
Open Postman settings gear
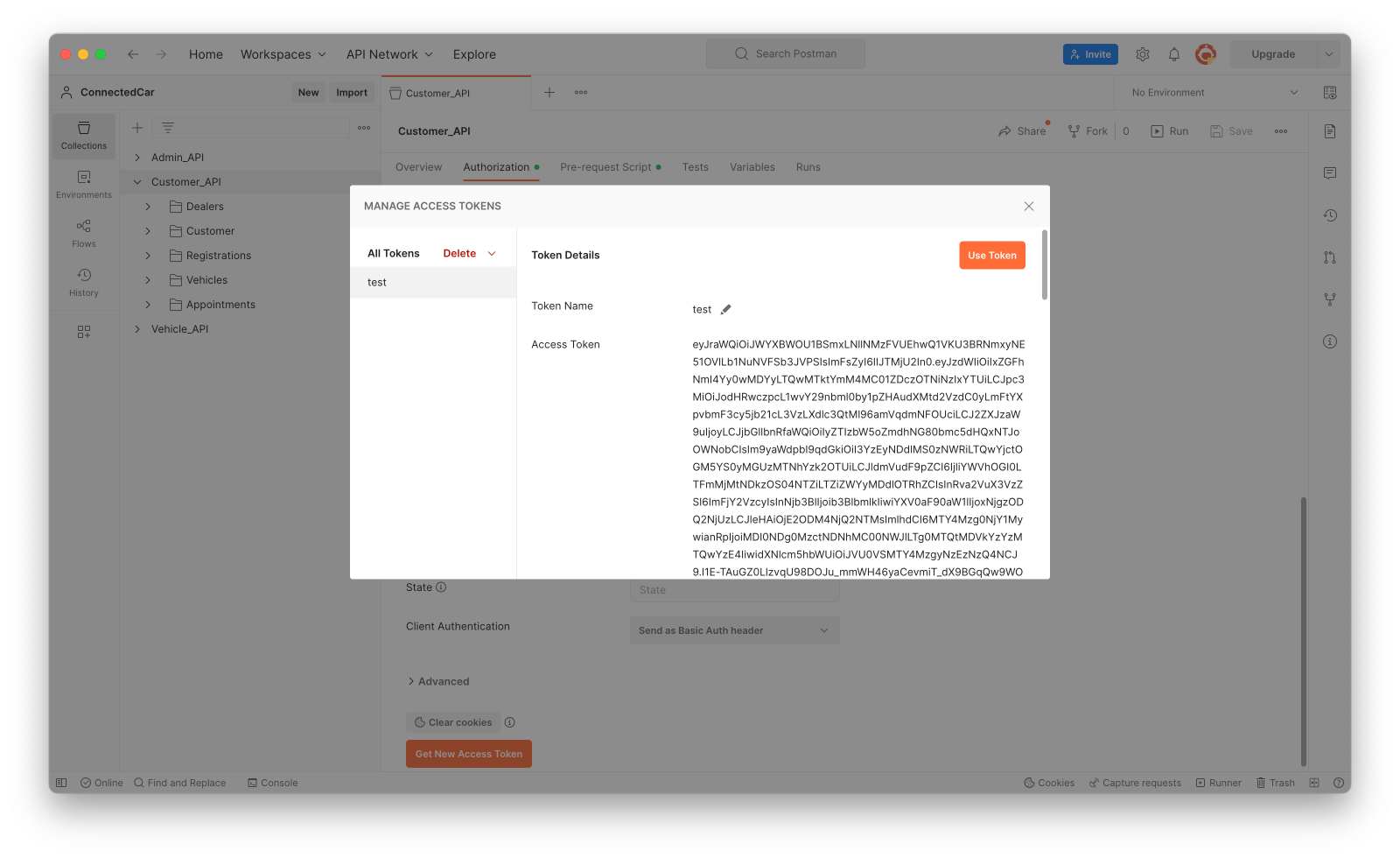tap(1143, 54)
